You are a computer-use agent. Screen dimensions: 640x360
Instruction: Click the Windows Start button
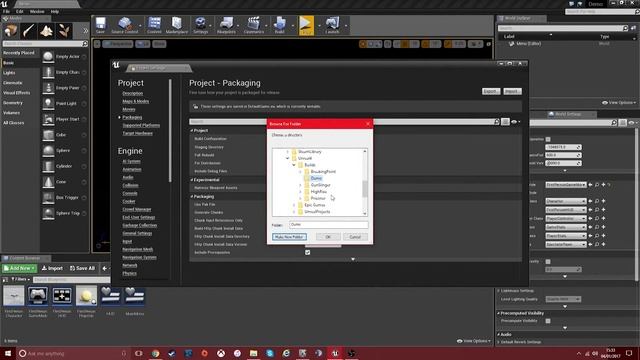(x=7, y=353)
